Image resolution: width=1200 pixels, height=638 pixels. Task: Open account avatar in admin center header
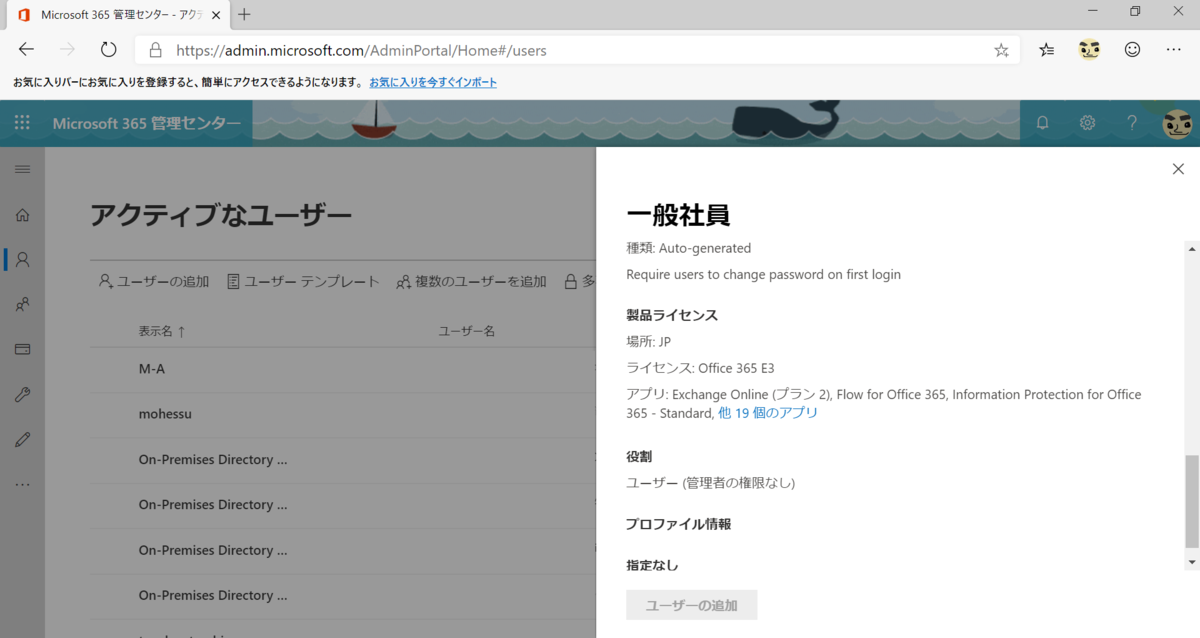1177,123
